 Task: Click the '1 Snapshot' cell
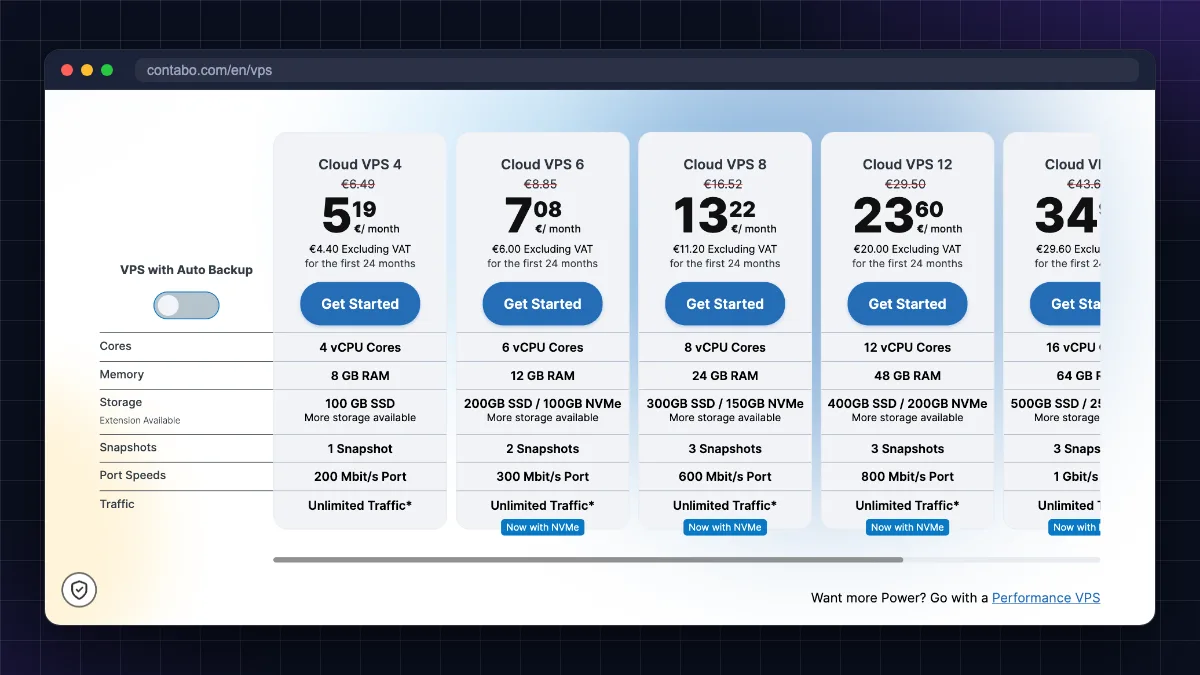(x=360, y=449)
